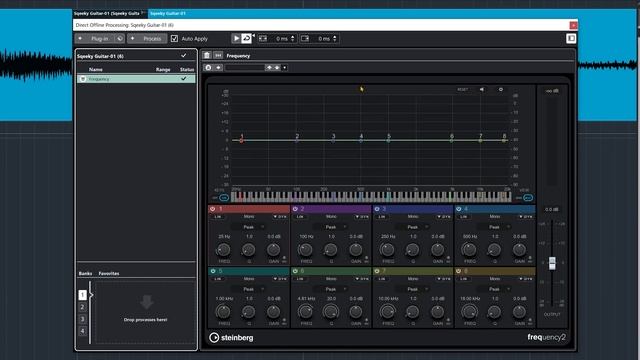
Task: Open the Favorites tab
Action: tap(109, 273)
